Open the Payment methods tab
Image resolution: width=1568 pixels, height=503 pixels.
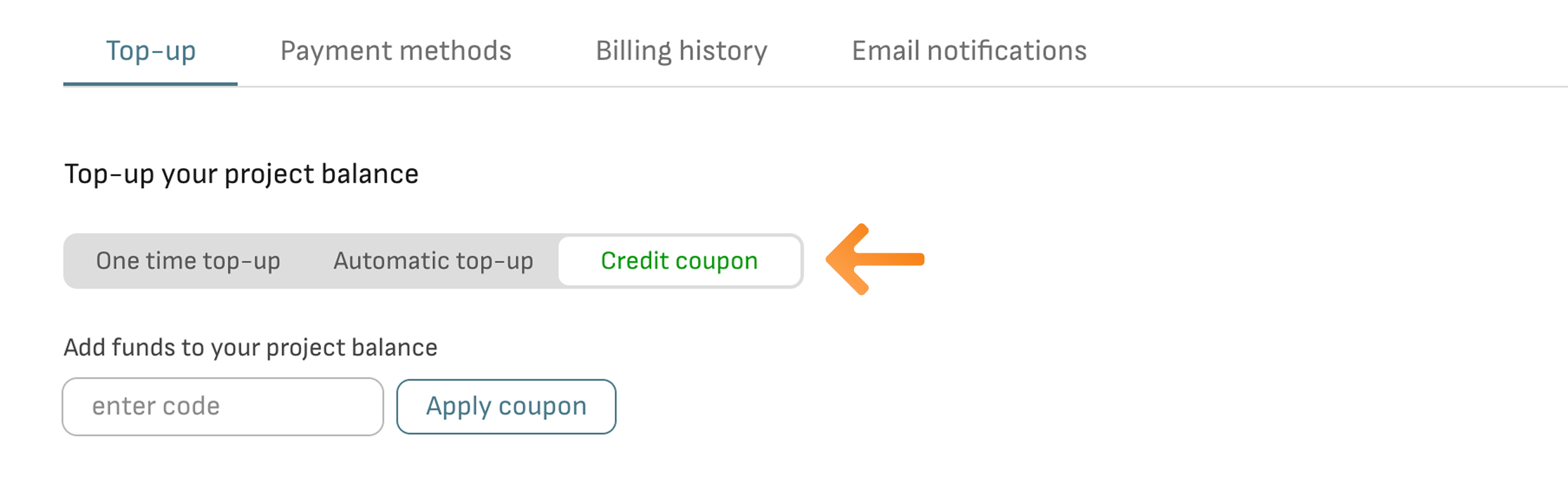pyautogui.click(x=395, y=50)
